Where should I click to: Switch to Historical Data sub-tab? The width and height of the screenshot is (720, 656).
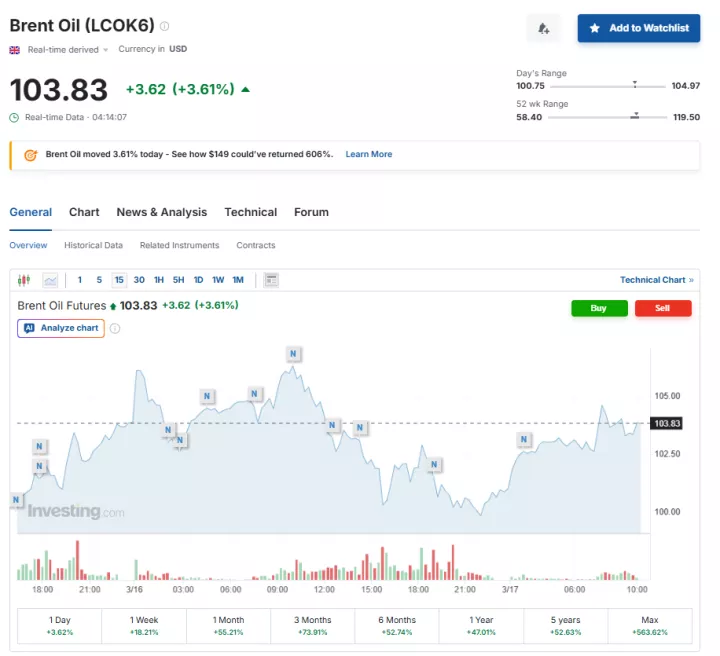93,245
